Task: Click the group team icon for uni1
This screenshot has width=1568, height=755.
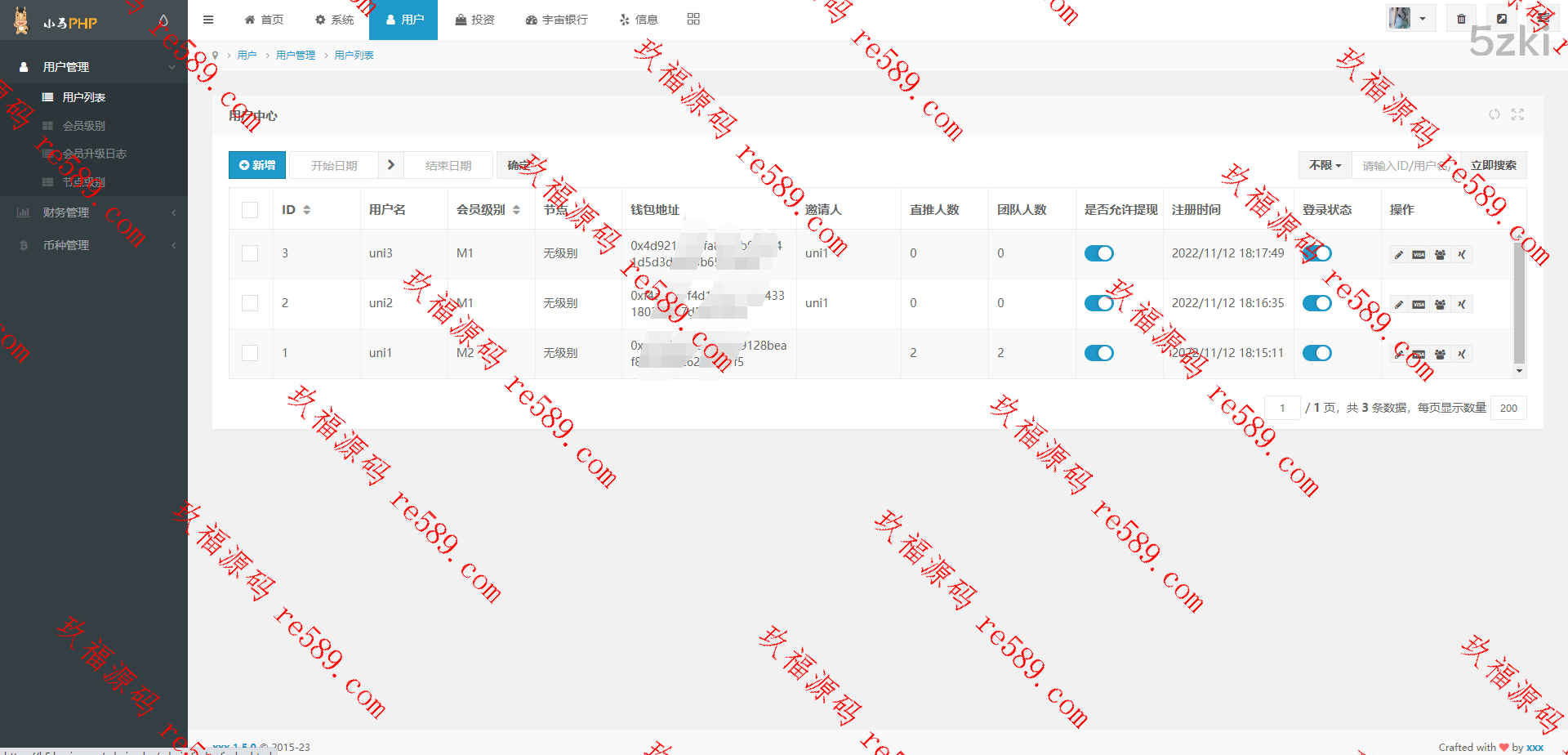Action: [1440, 355]
